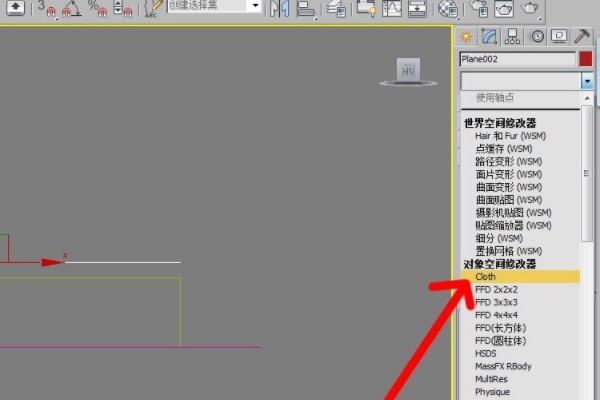Choose FFD 4x4x4 modifier
600x400 pixels.
(x=495, y=314)
